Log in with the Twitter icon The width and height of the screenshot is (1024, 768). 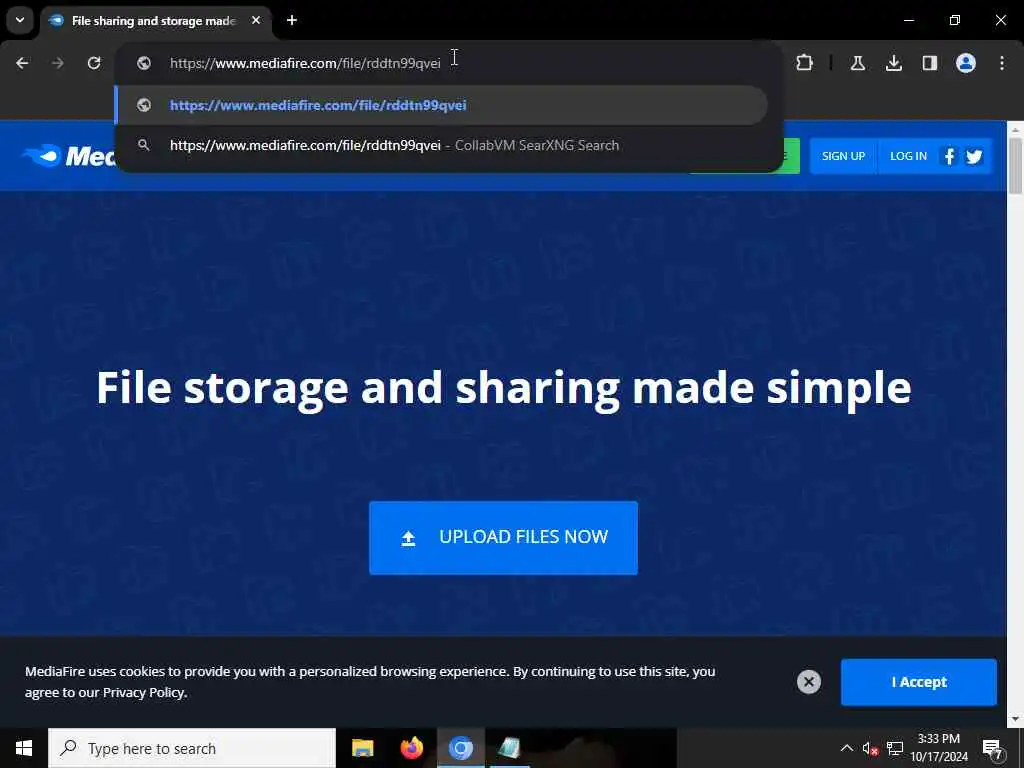point(974,157)
